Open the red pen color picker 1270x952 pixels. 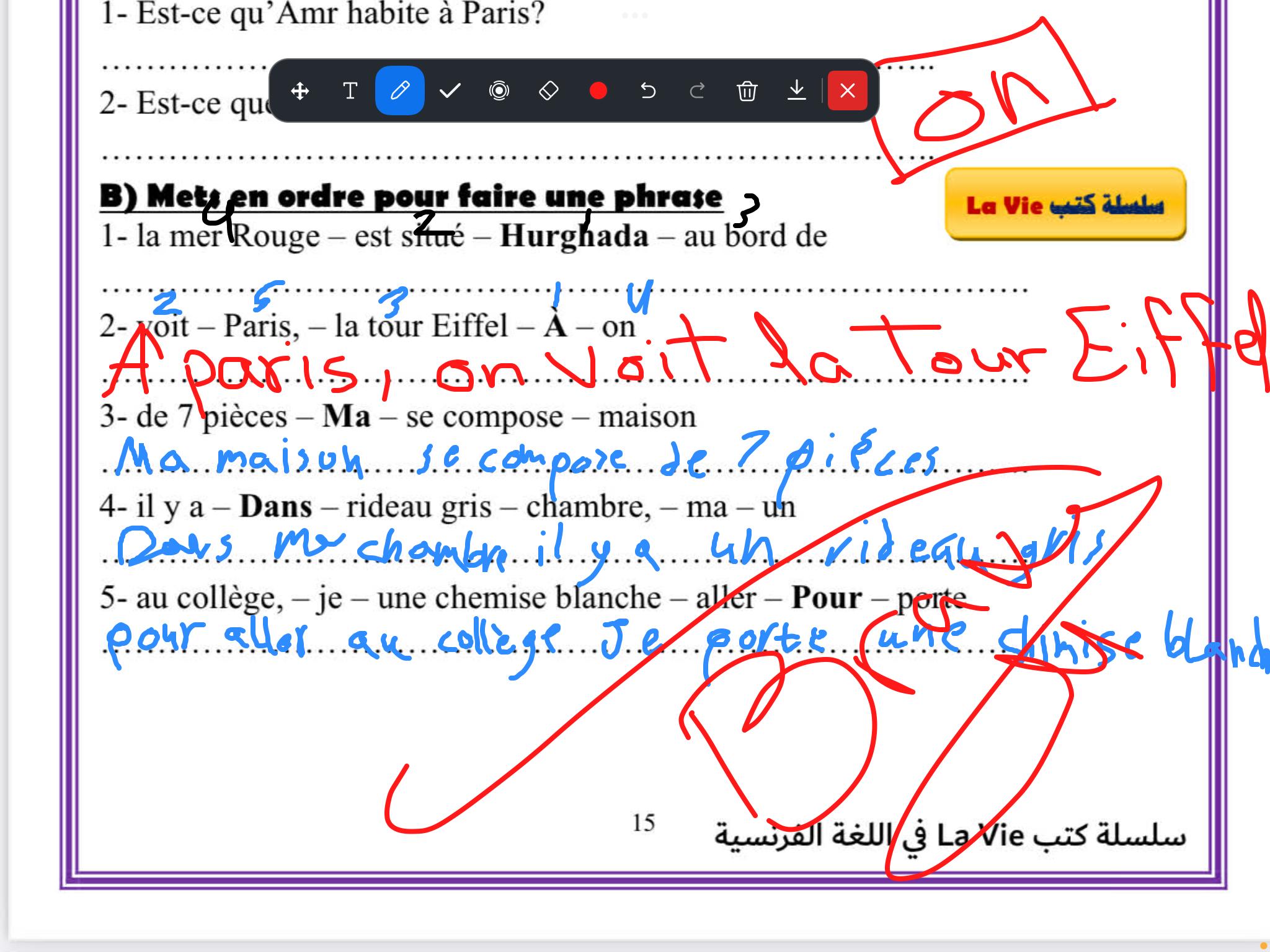pos(598,91)
